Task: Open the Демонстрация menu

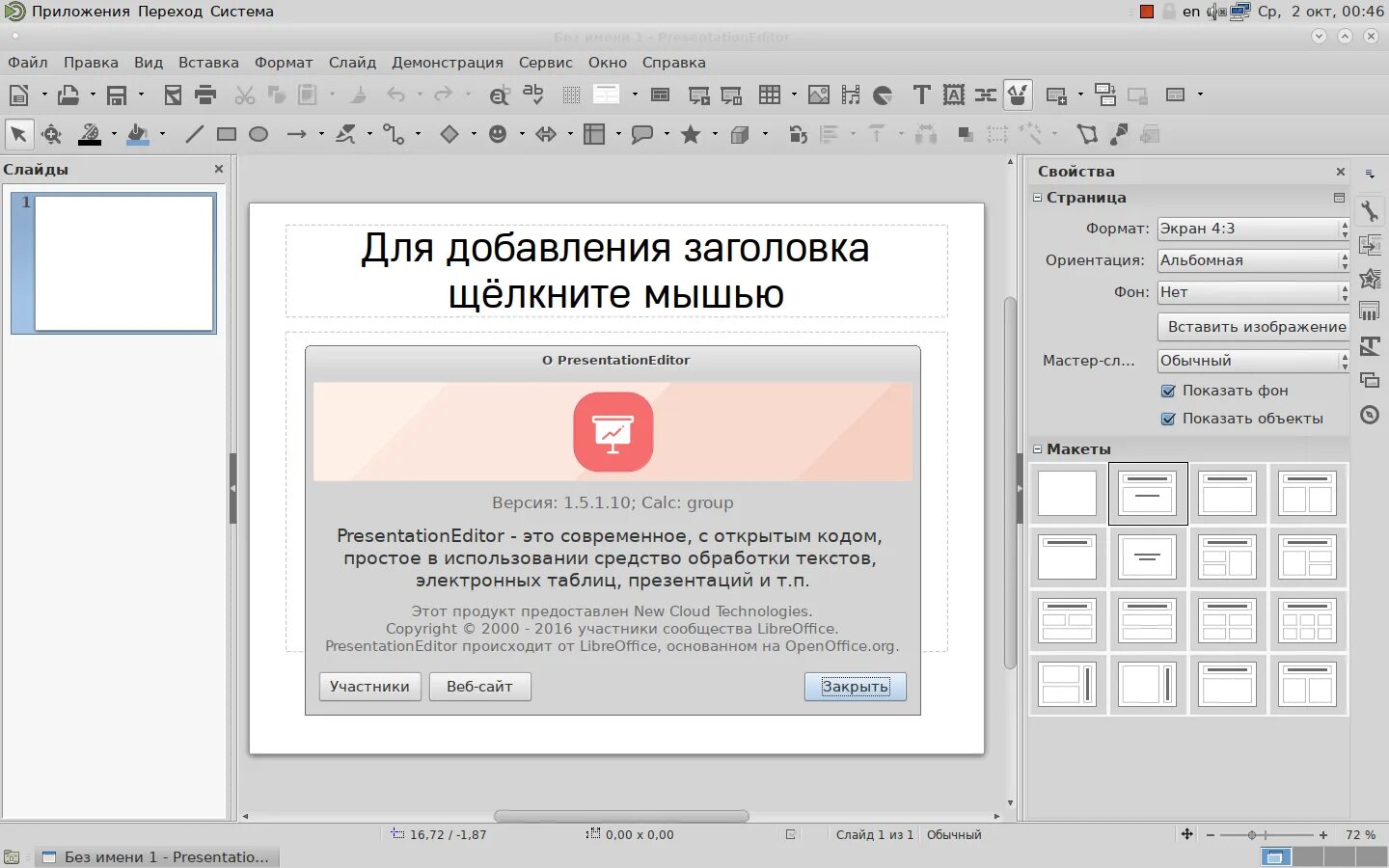Action: point(448,63)
